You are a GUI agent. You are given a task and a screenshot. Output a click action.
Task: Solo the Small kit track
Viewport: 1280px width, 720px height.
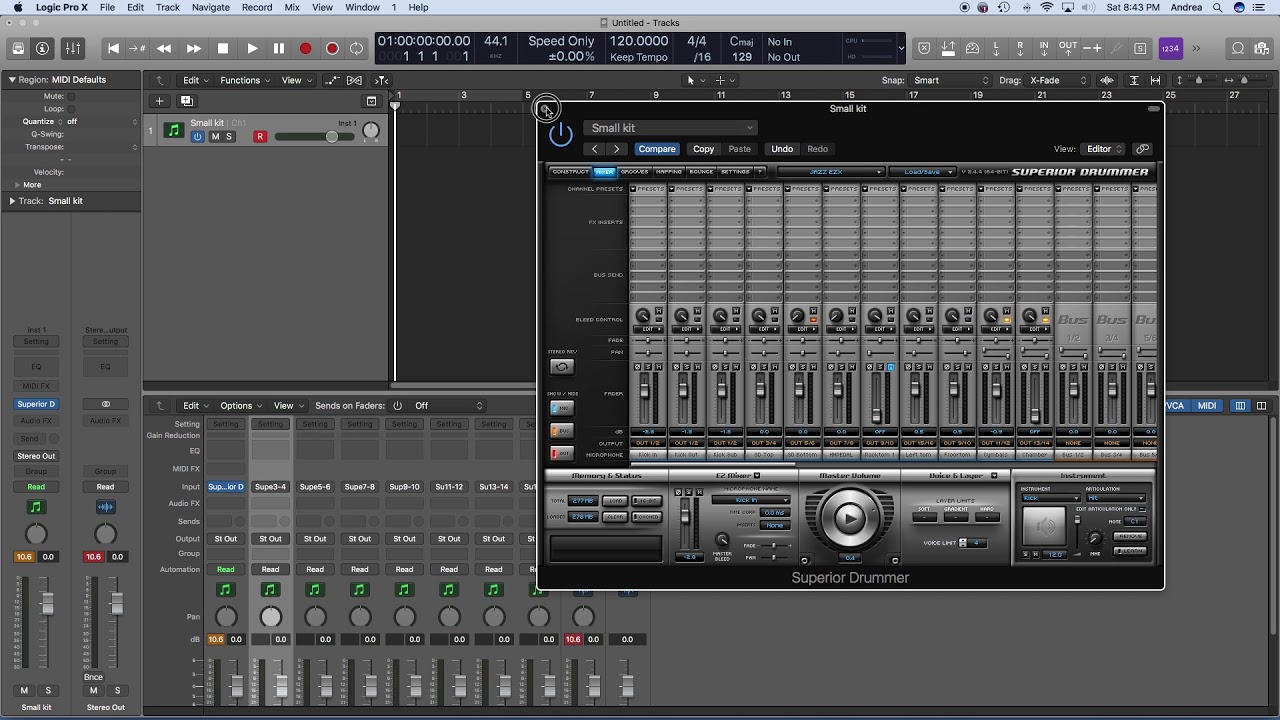point(229,136)
